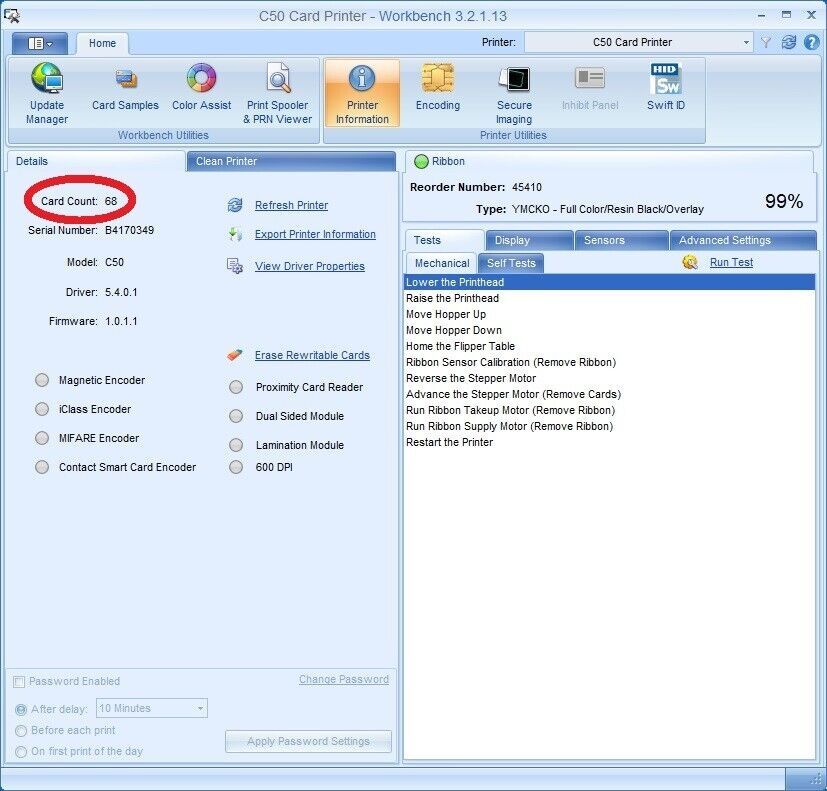
Task: Click the Erase Rewritable Cards eraser icon
Action: [235, 355]
